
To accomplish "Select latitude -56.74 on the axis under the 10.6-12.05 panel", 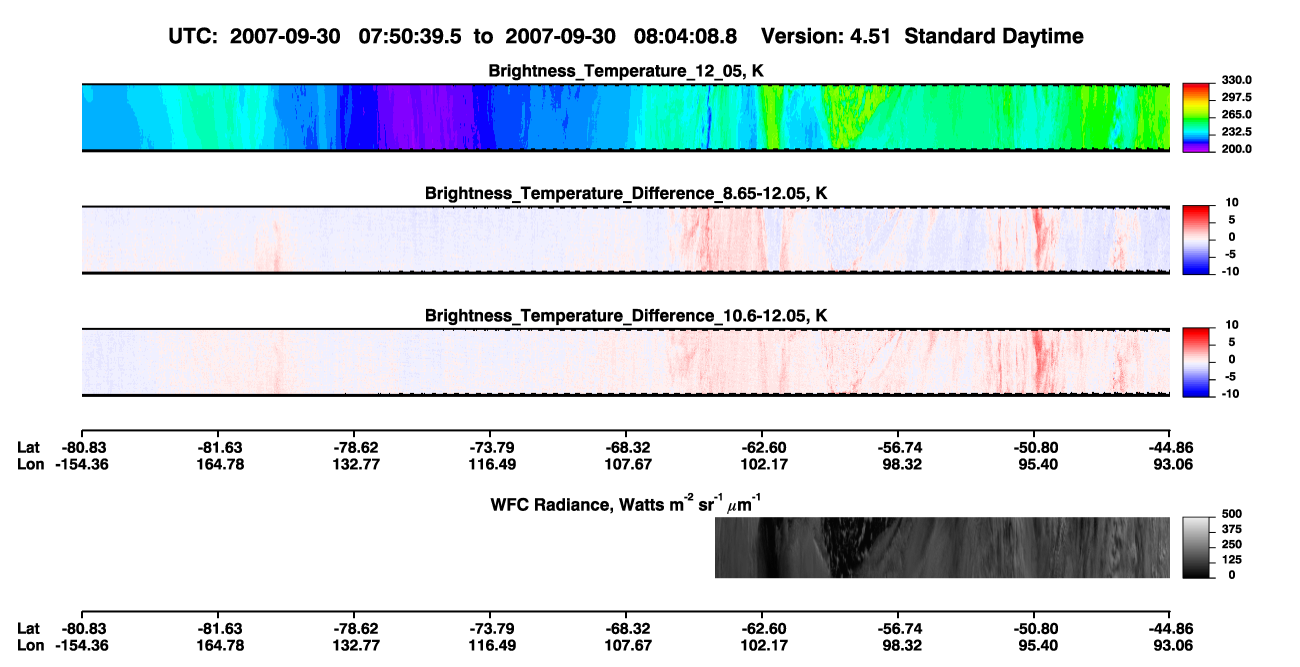I will (x=898, y=449).
